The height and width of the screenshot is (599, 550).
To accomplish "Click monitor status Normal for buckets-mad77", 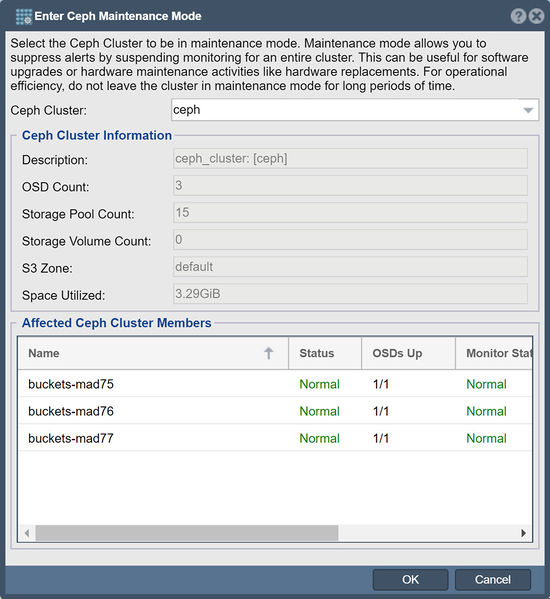I will [486, 439].
